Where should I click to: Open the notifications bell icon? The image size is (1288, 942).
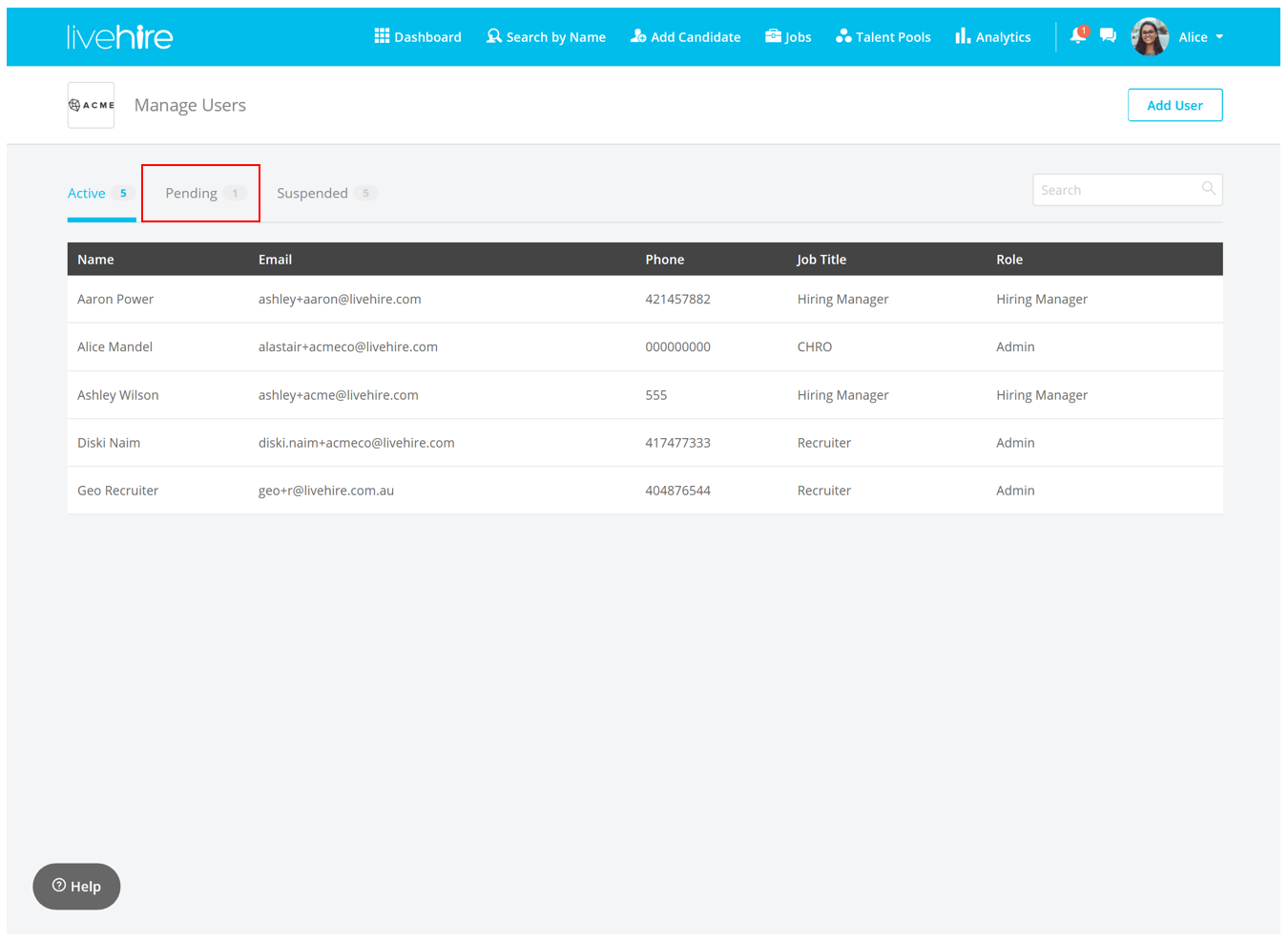tap(1078, 35)
